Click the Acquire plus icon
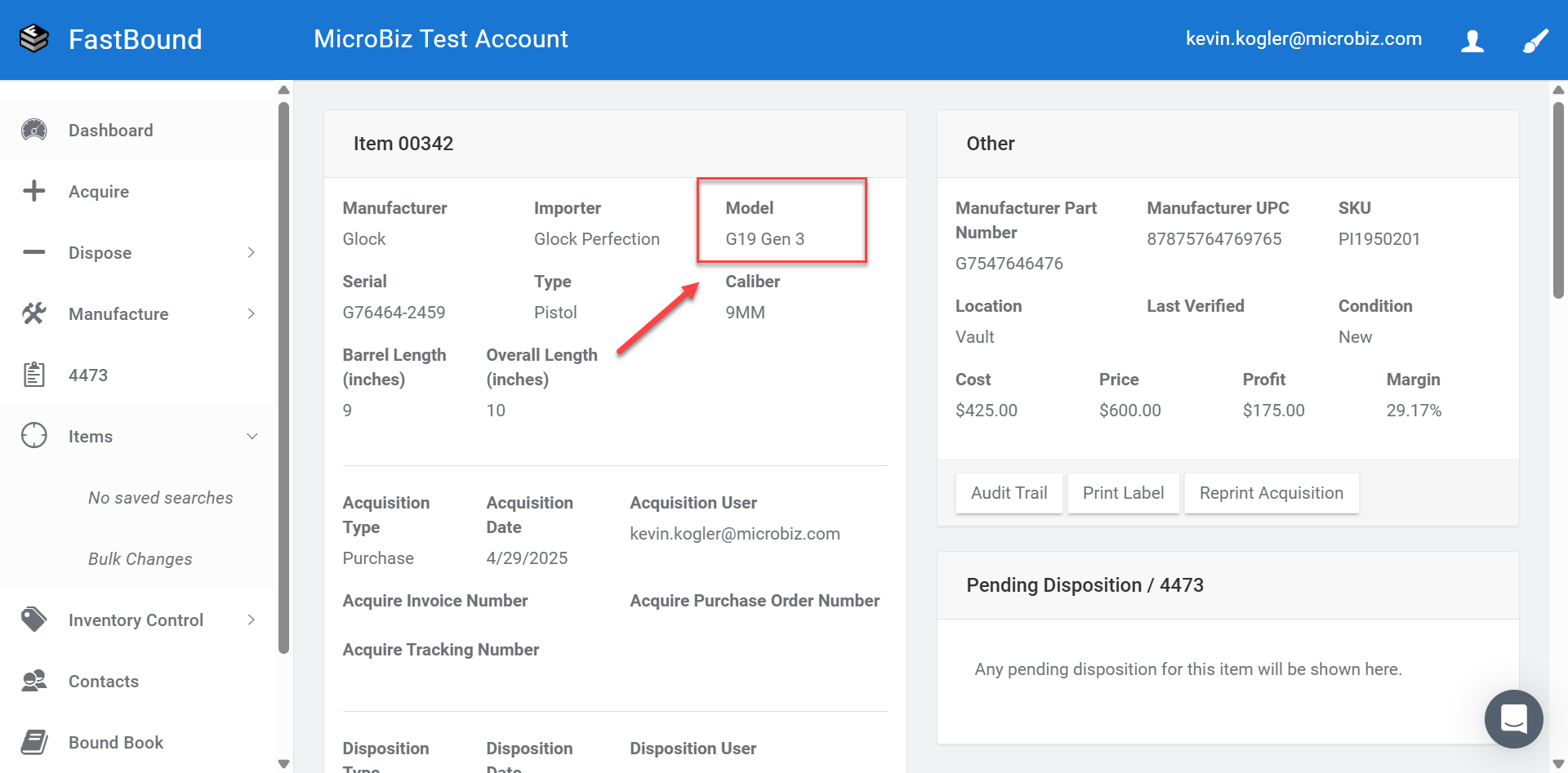Viewport: 1568px width, 773px height. (34, 191)
